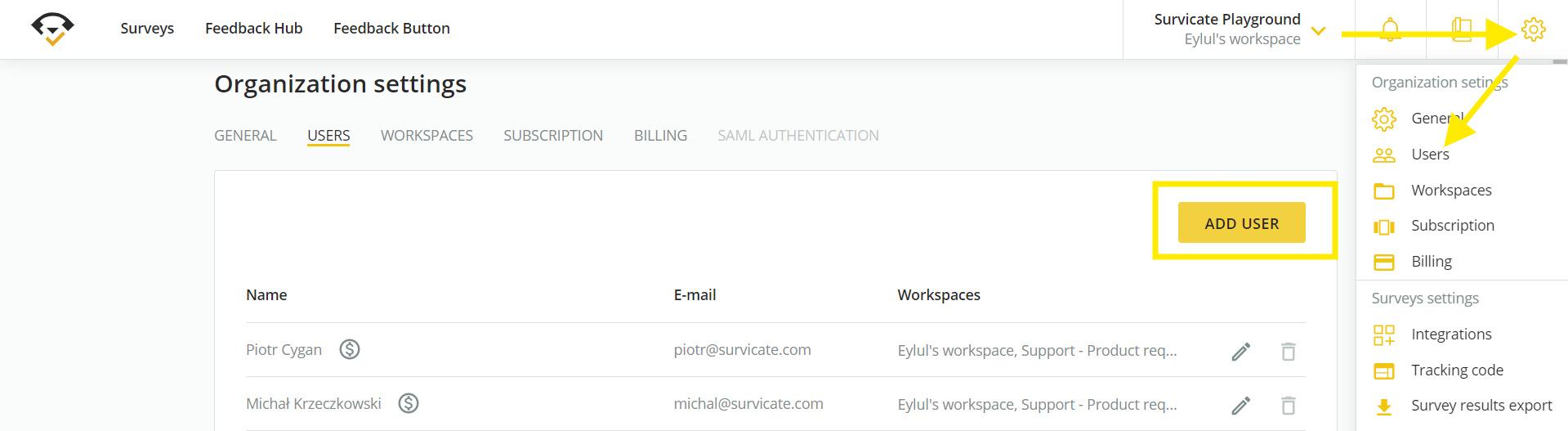Image resolution: width=1568 pixels, height=431 pixels.
Task: Click the settings dropdown scrollbar
Action: click(1561, 62)
